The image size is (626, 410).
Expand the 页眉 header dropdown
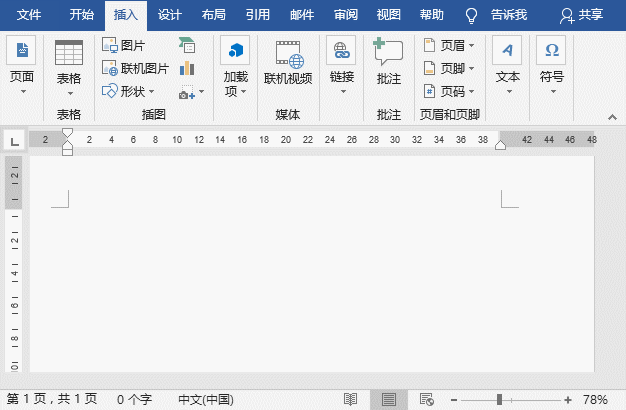click(x=471, y=46)
